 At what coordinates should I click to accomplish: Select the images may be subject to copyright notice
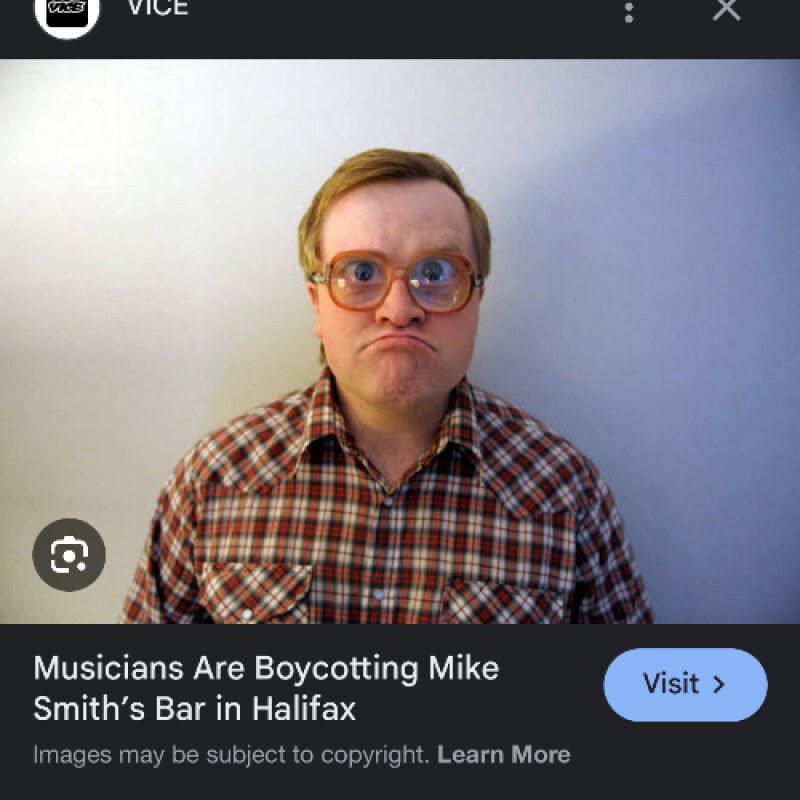(231, 754)
